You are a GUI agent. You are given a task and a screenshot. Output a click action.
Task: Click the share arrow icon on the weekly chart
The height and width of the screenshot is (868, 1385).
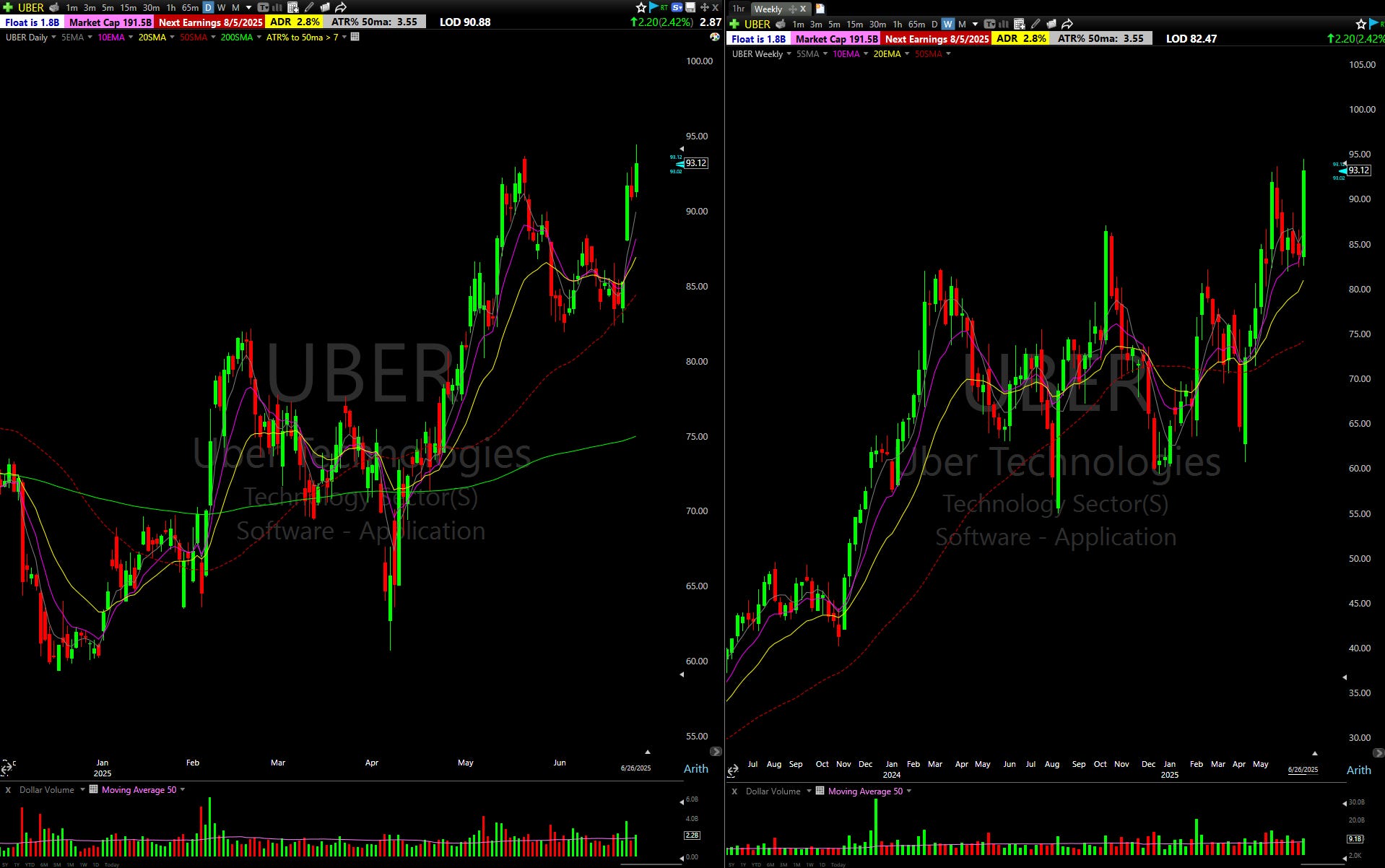[1067, 24]
